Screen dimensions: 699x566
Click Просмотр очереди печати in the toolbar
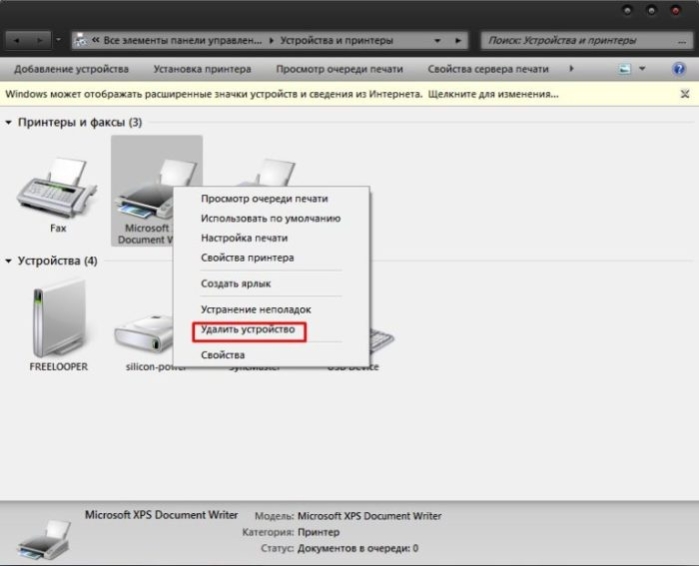(339, 69)
